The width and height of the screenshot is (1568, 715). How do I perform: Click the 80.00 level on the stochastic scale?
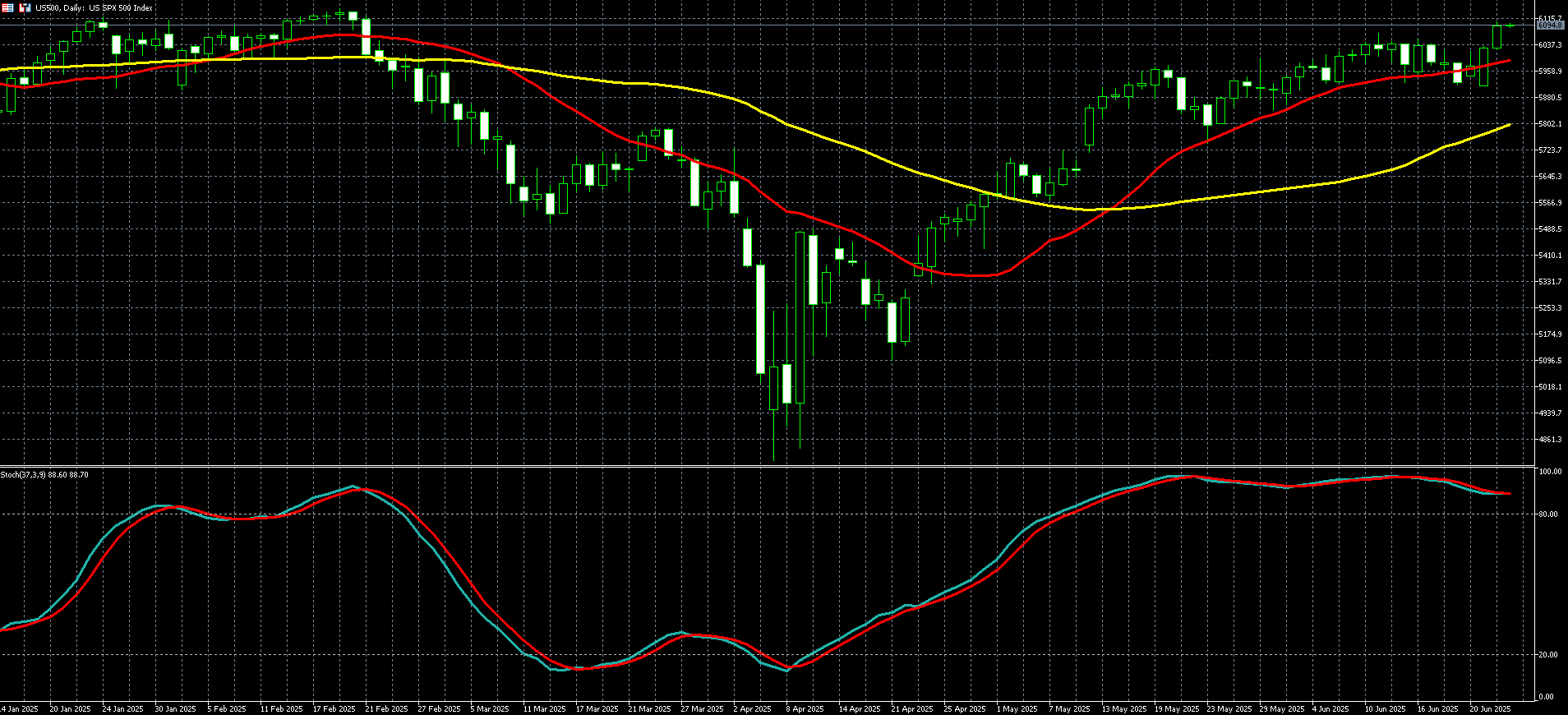1548,514
